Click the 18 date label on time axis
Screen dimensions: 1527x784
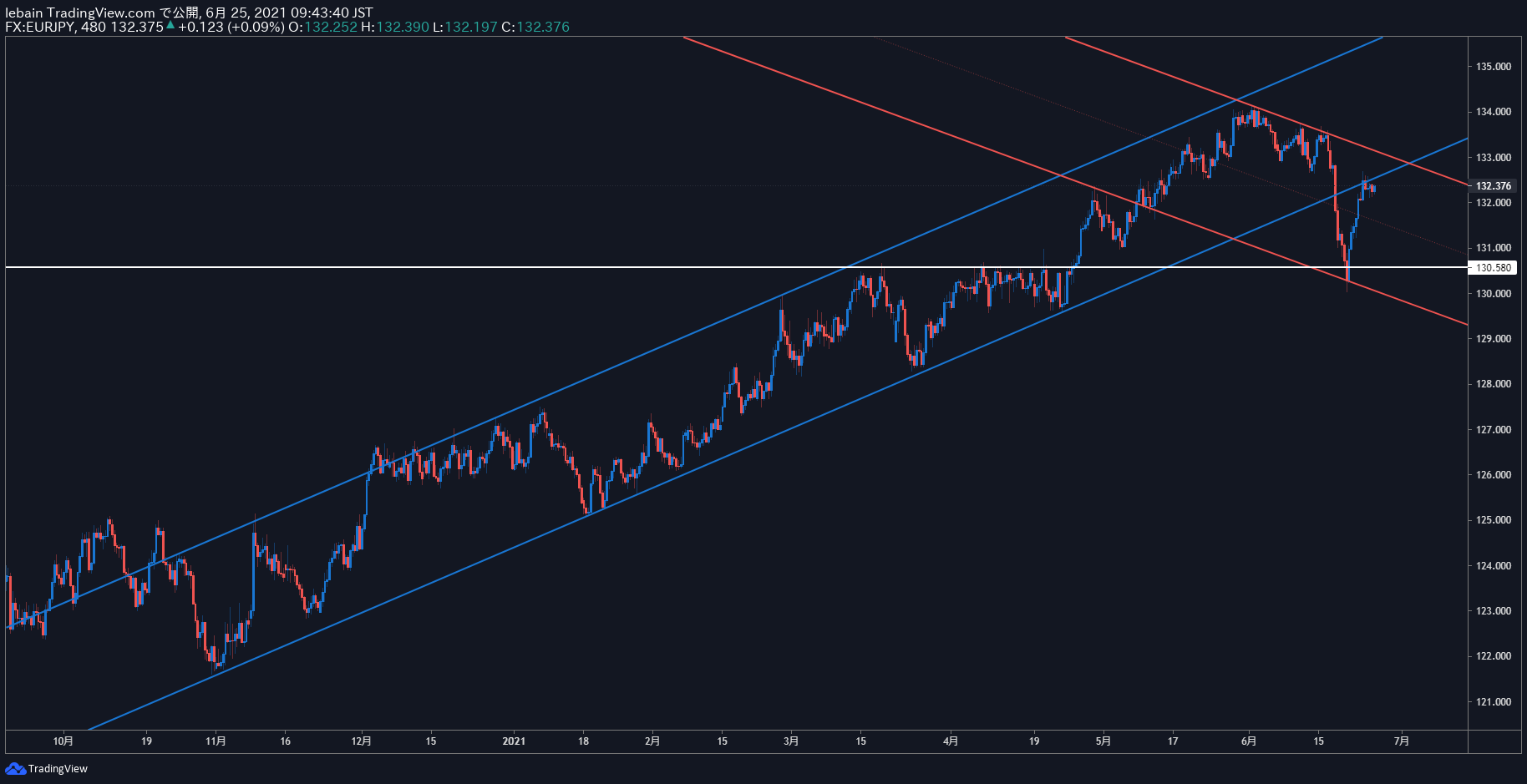(583, 741)
